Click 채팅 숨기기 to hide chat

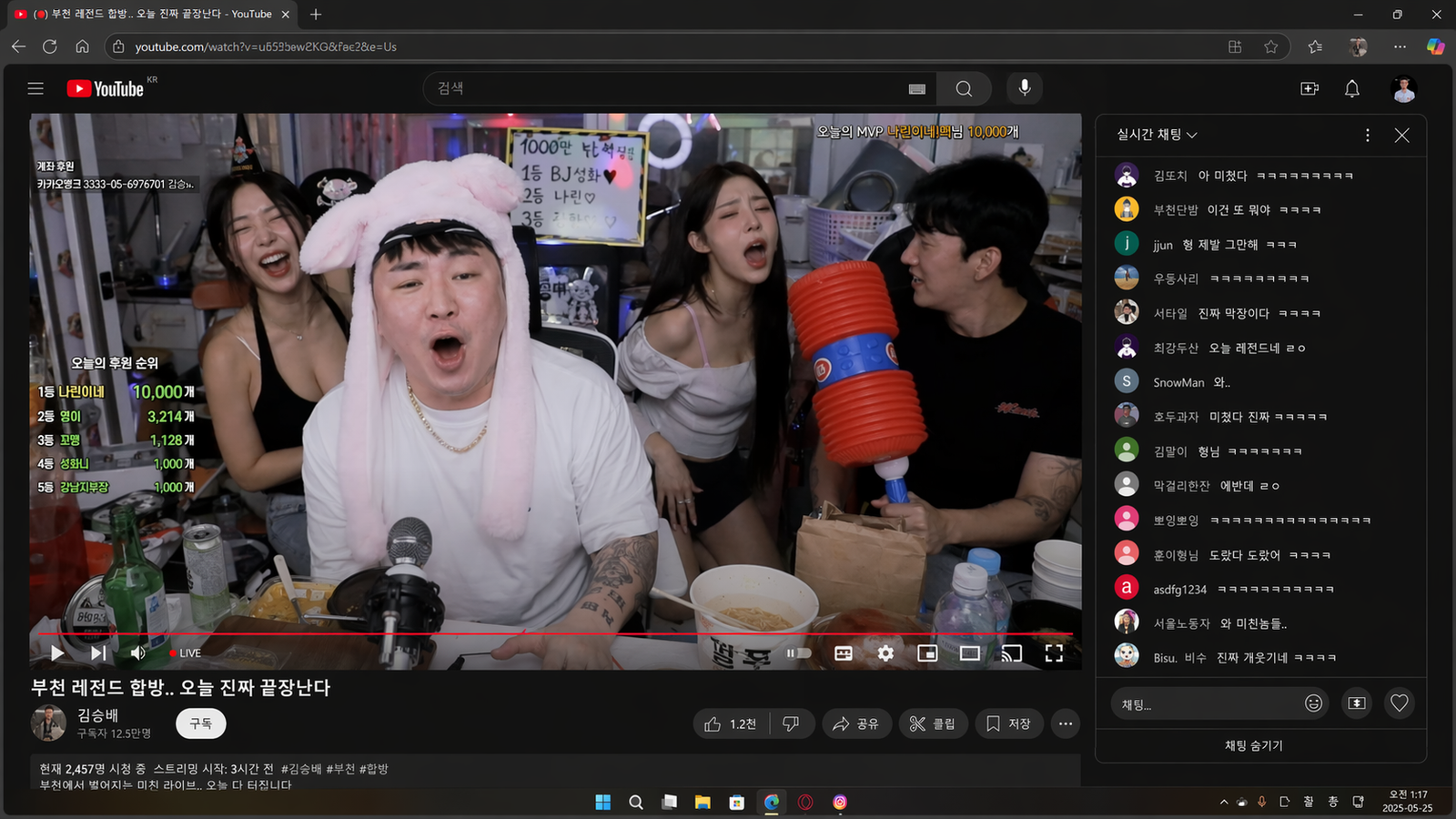(x=1253, y=745)
